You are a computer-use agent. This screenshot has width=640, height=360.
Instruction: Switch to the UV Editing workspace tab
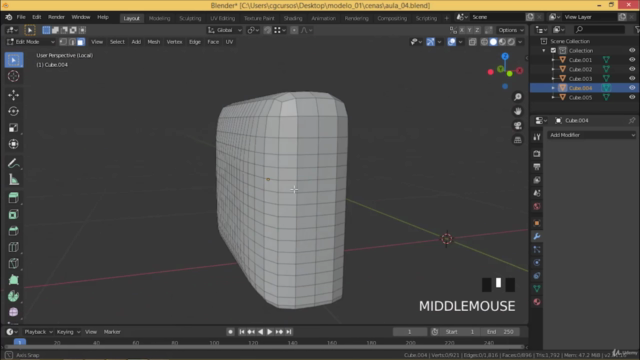click(x=222, y=18)
